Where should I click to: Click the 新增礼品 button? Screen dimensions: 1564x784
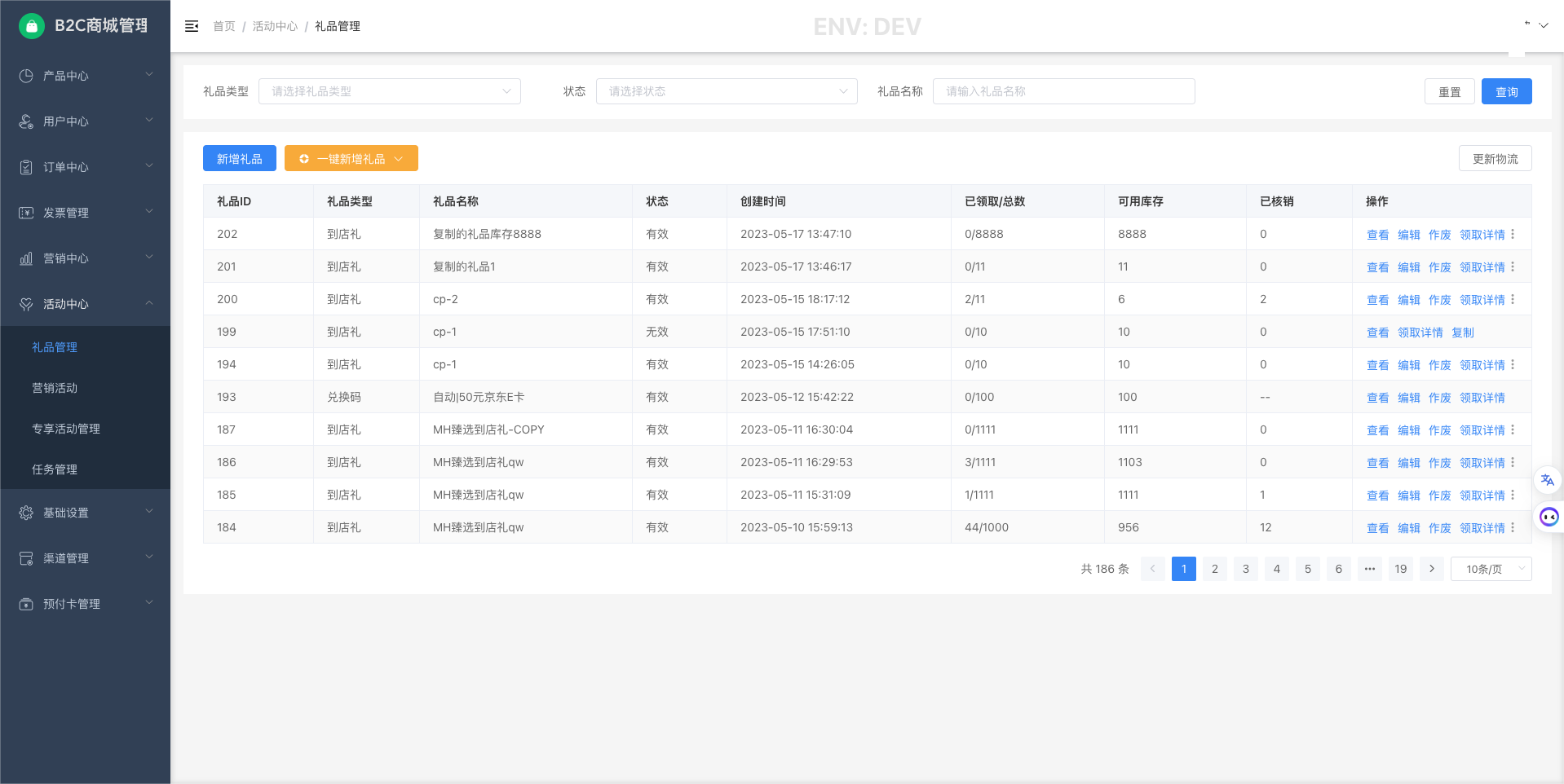coord(240,158)
